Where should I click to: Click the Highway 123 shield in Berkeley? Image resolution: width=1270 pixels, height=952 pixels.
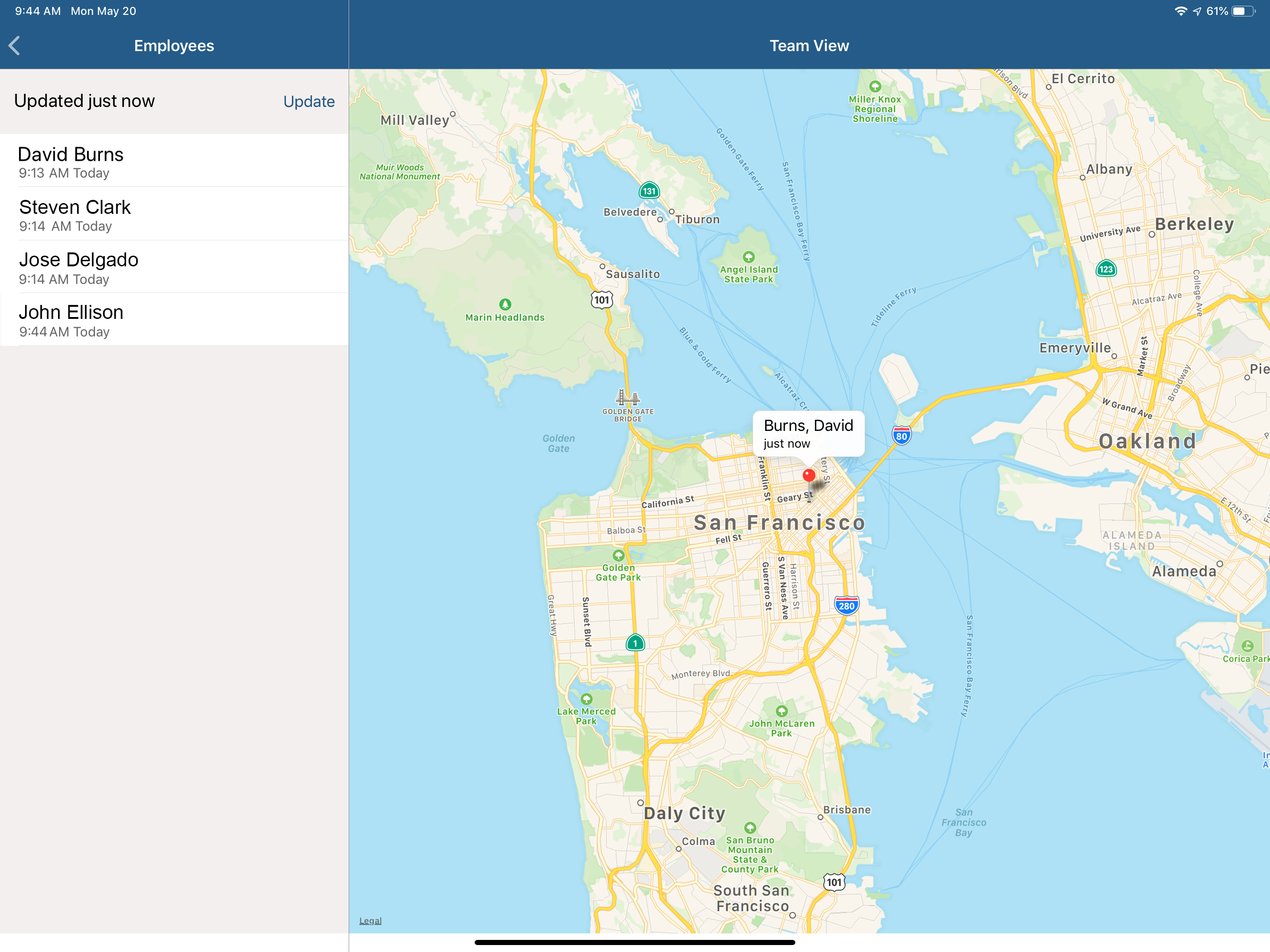tap(1106, 269)
